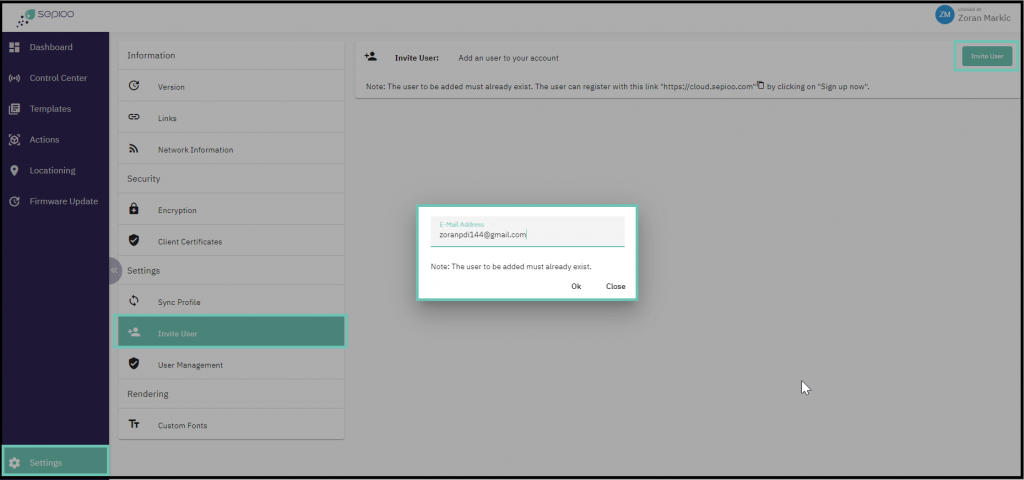Click the Firmware Update clock icon
1024x480 pixels.
coord(15,201)
